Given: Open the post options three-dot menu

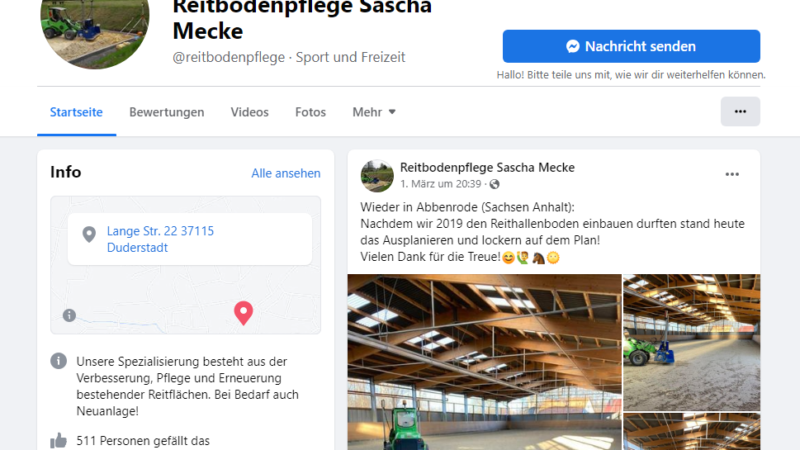Looking at the screenshot, I should tap(732, 174).
